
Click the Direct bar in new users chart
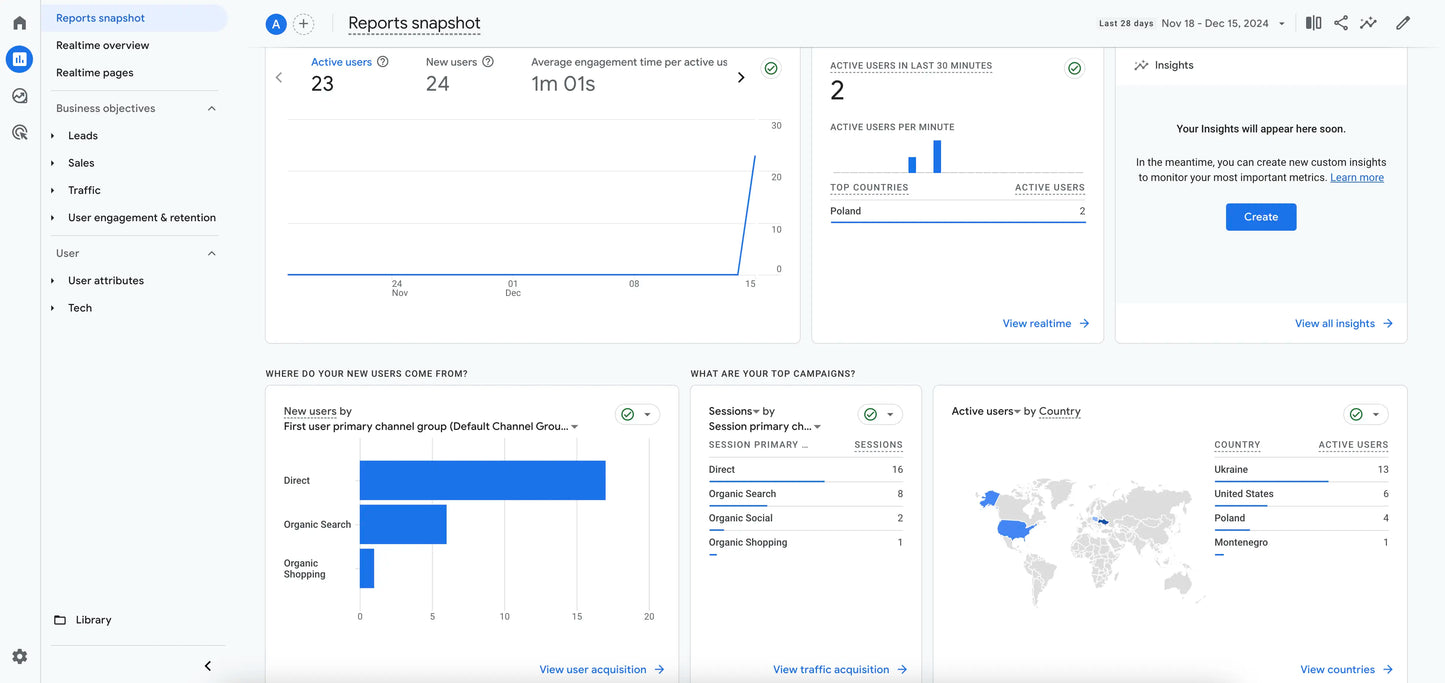(482, 481)
